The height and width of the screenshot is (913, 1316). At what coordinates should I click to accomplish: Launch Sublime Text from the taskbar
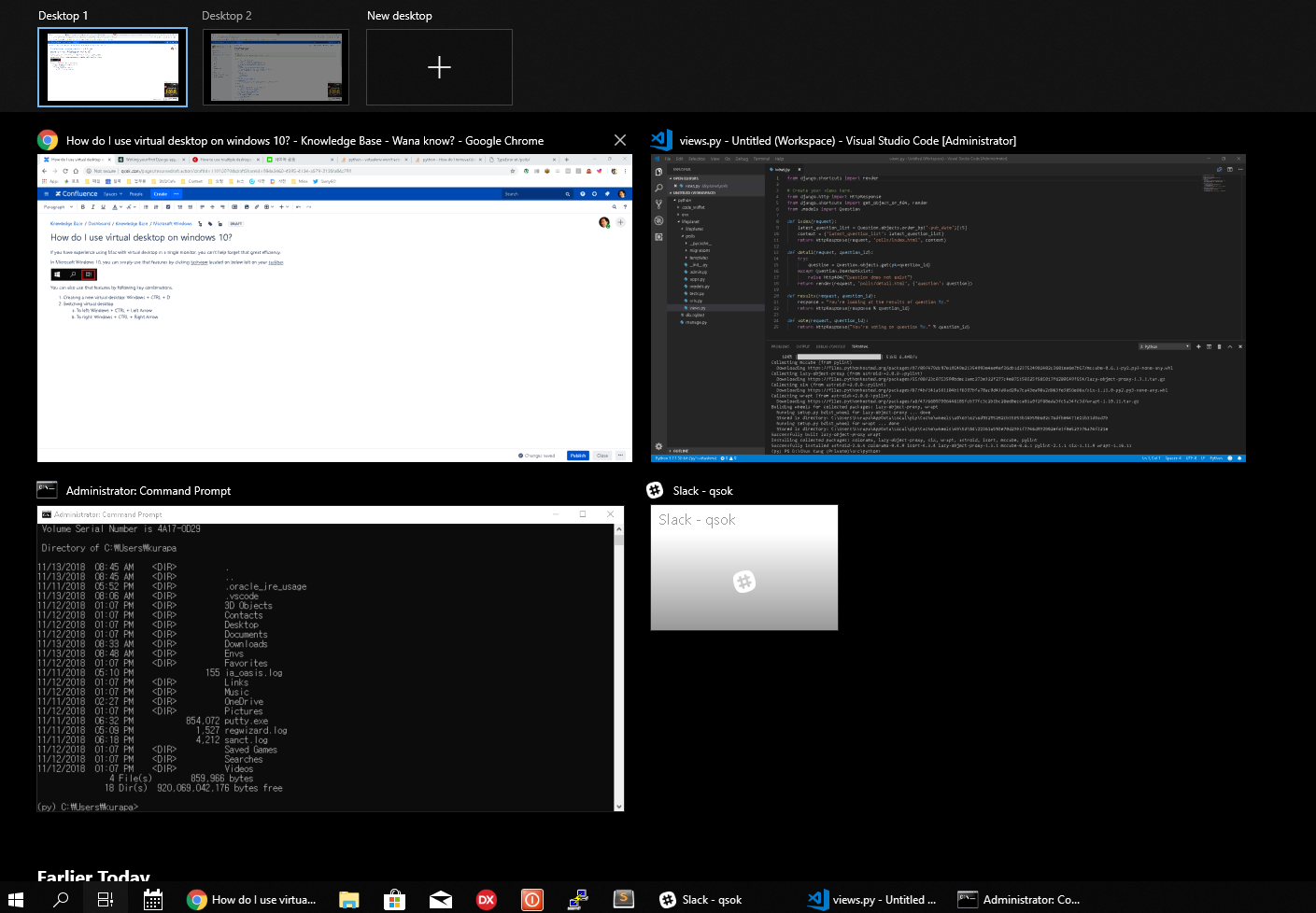coord(624,899)
